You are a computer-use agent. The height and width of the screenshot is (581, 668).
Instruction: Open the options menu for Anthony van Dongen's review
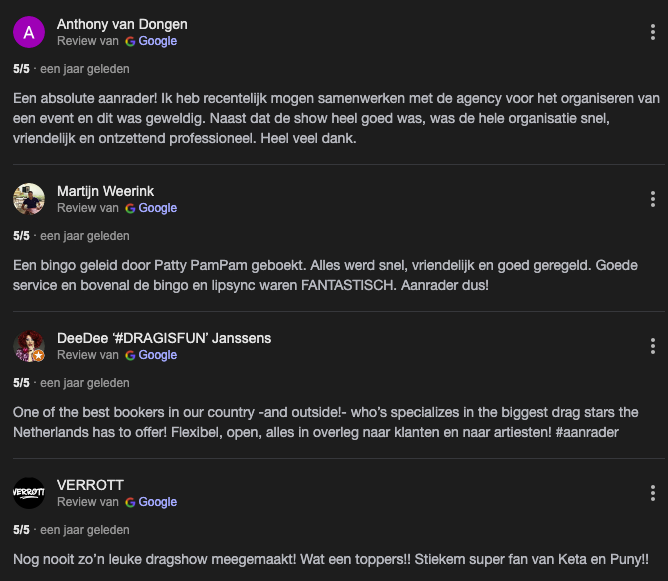coord(652,32)
